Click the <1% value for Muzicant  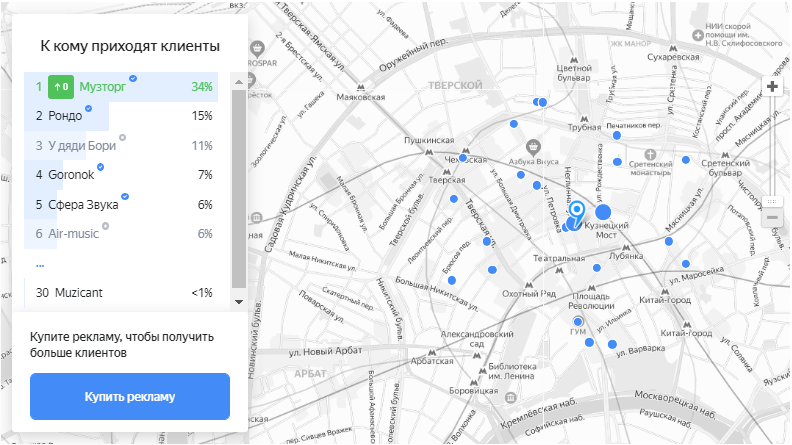tap(202, 292)
